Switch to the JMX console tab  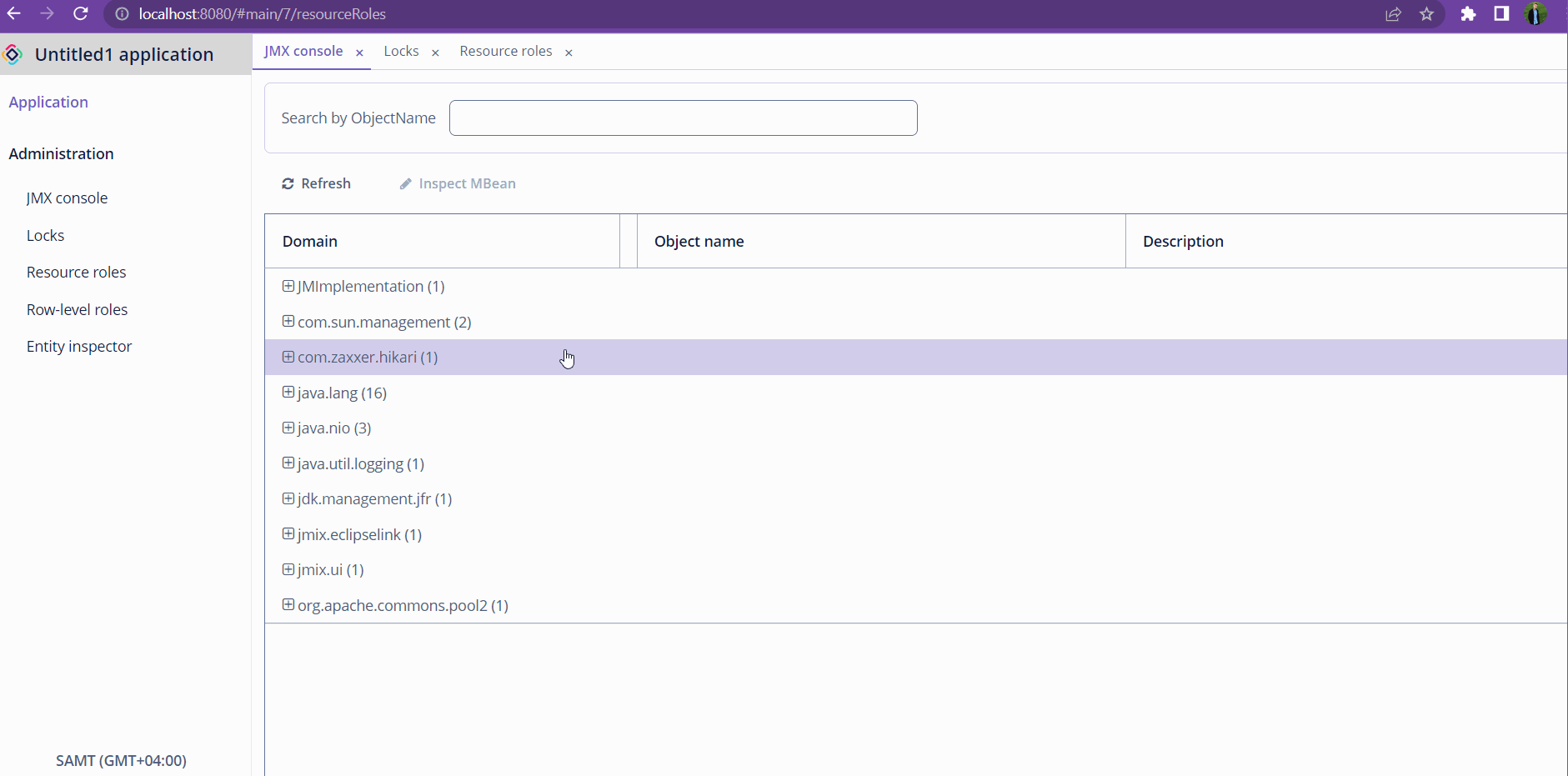tap(303, 51)
